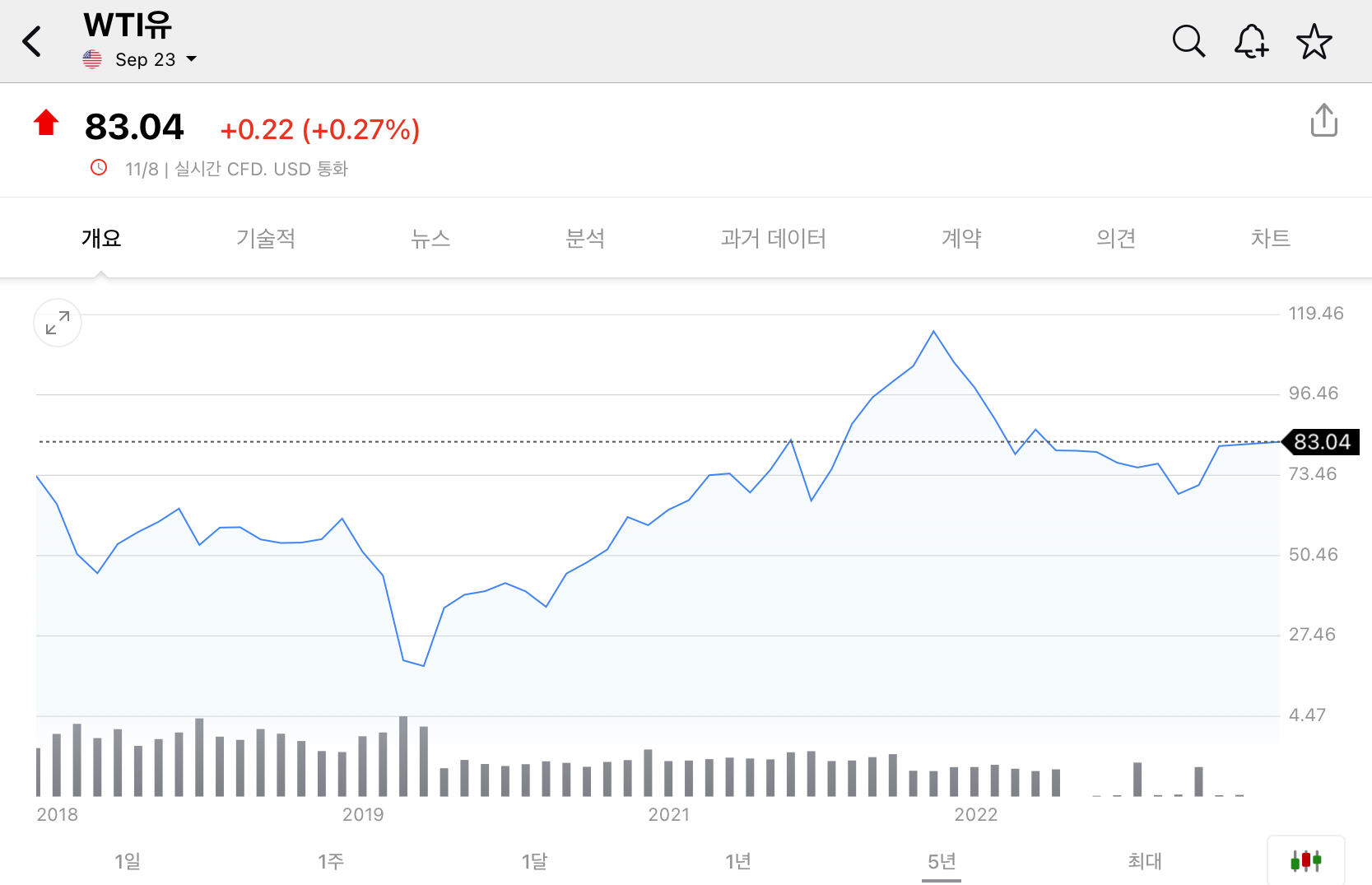Open search with the magnifier icon

tap(1188, 41)
